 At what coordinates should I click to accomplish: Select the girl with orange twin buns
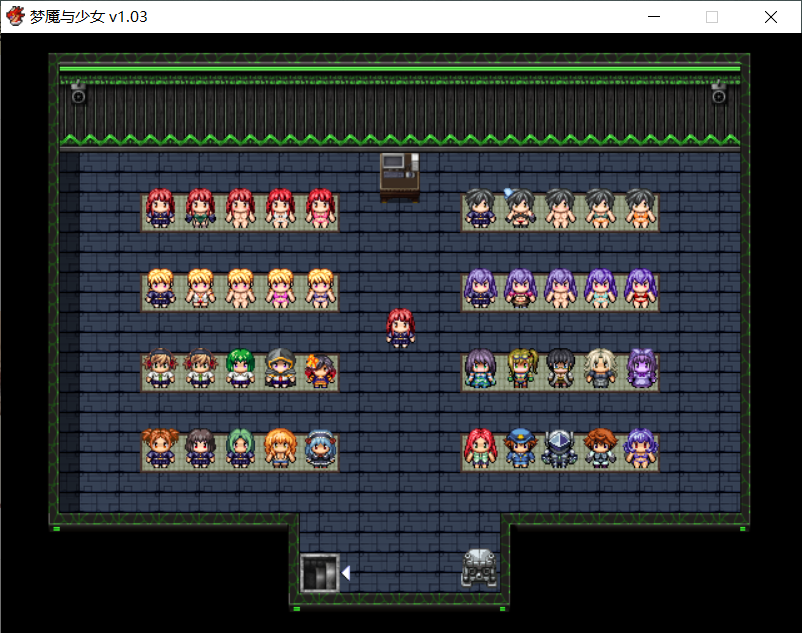(x=160, y=448)
